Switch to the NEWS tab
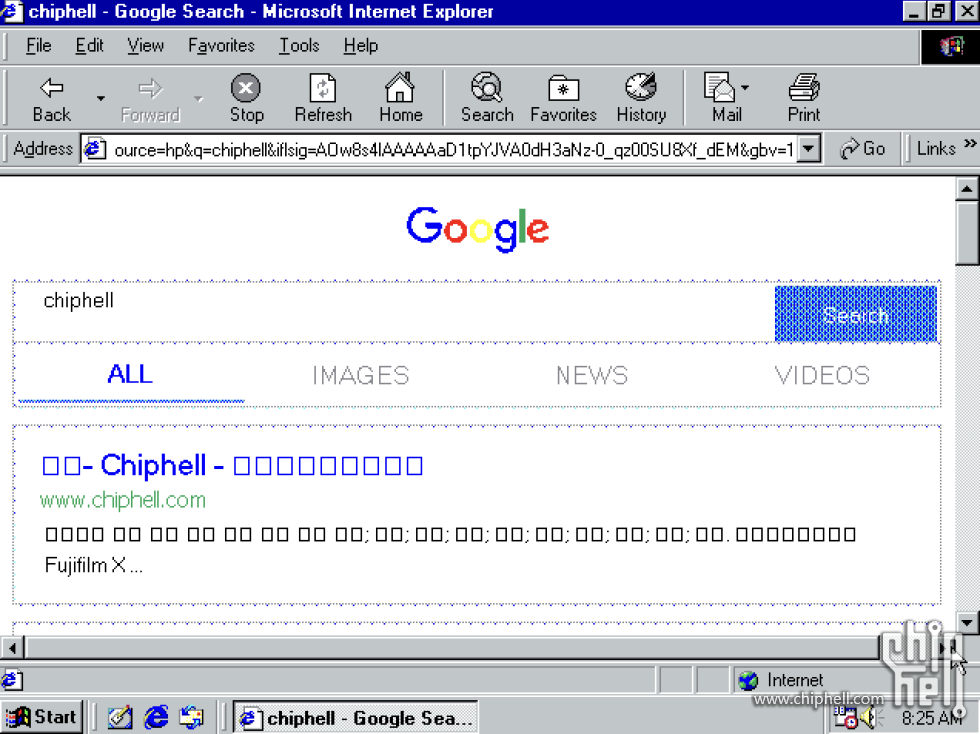Screen dimensions: 980x734 (592, 375)
